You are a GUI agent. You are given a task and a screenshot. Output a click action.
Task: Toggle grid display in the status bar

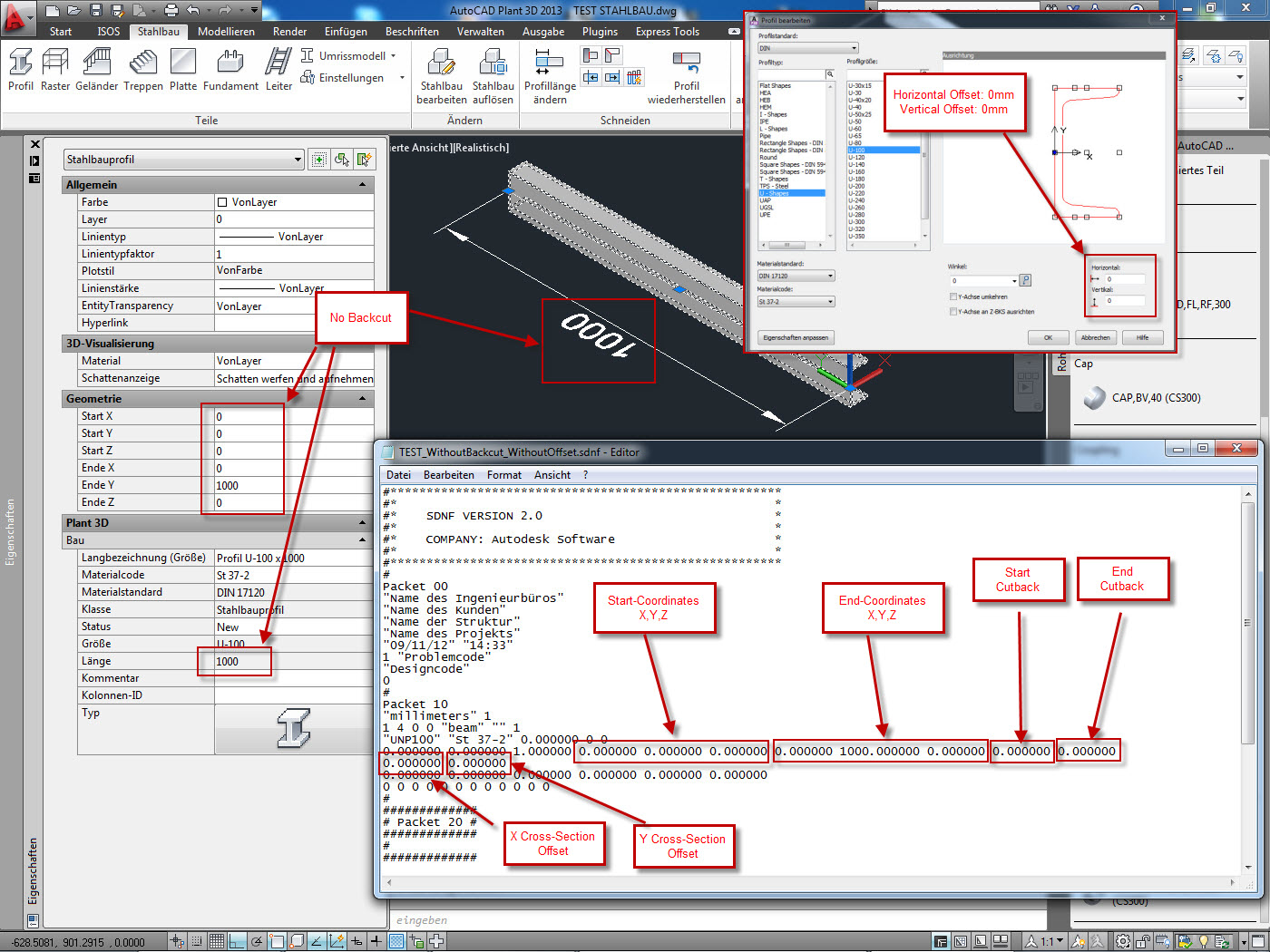pos(216,942)
